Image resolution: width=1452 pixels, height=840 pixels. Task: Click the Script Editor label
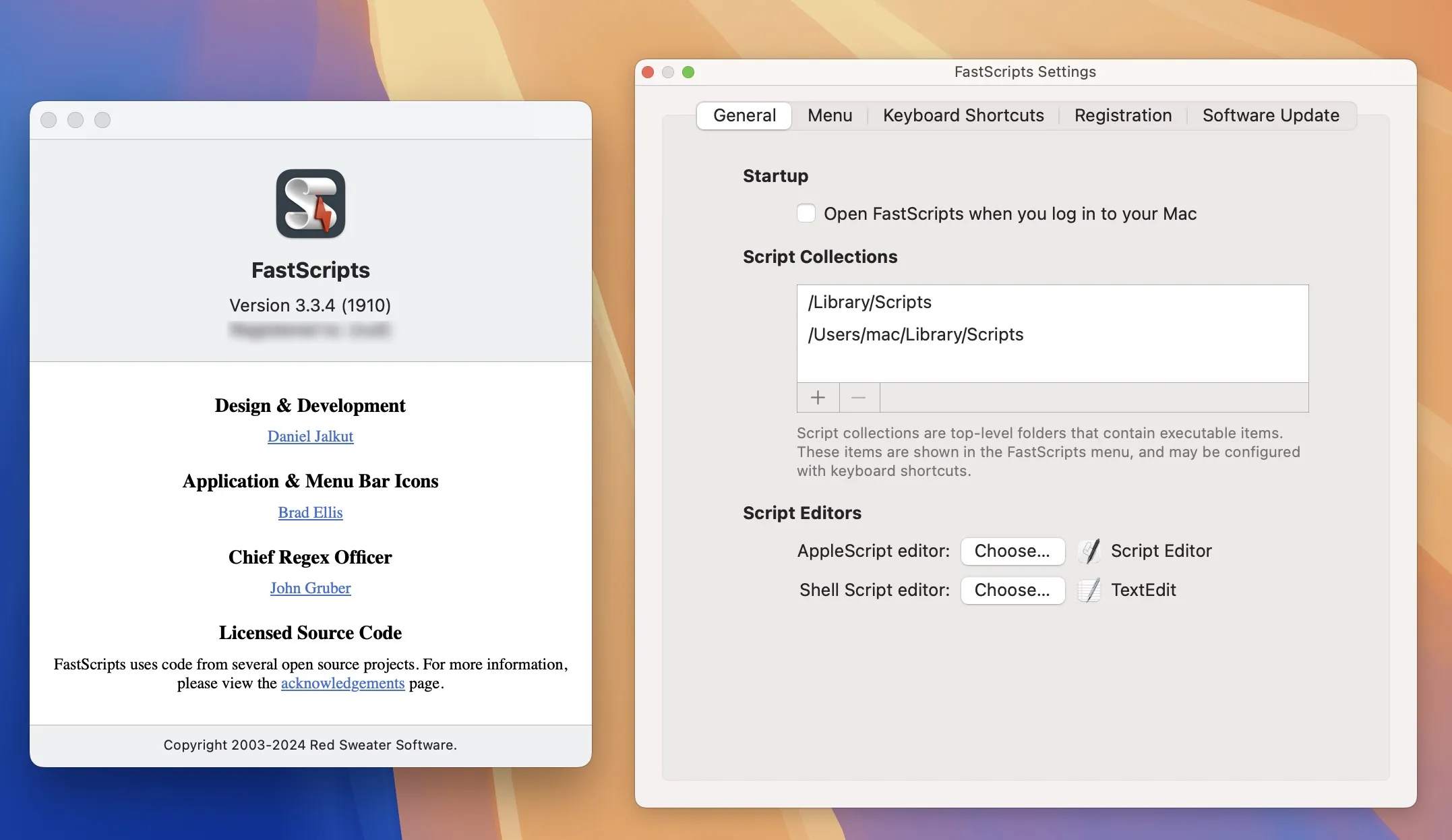click(1161, 551)
